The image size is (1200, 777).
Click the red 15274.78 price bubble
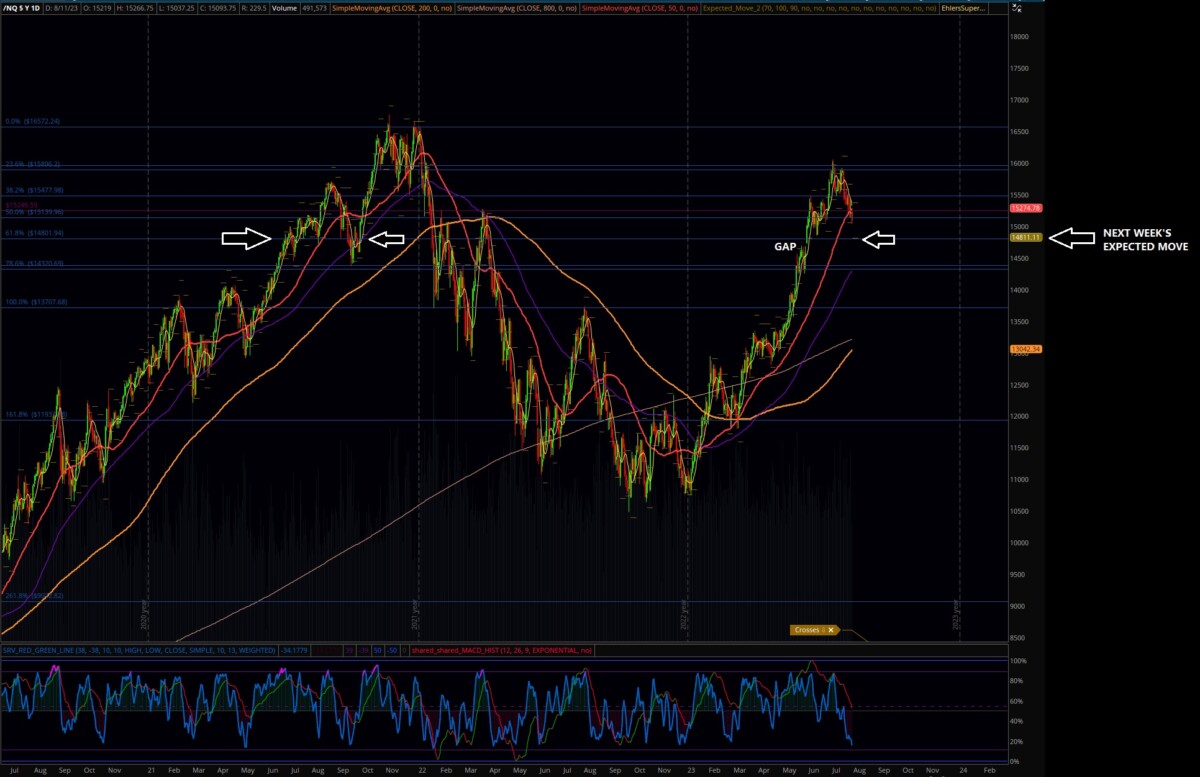[x=1027, y=208]
